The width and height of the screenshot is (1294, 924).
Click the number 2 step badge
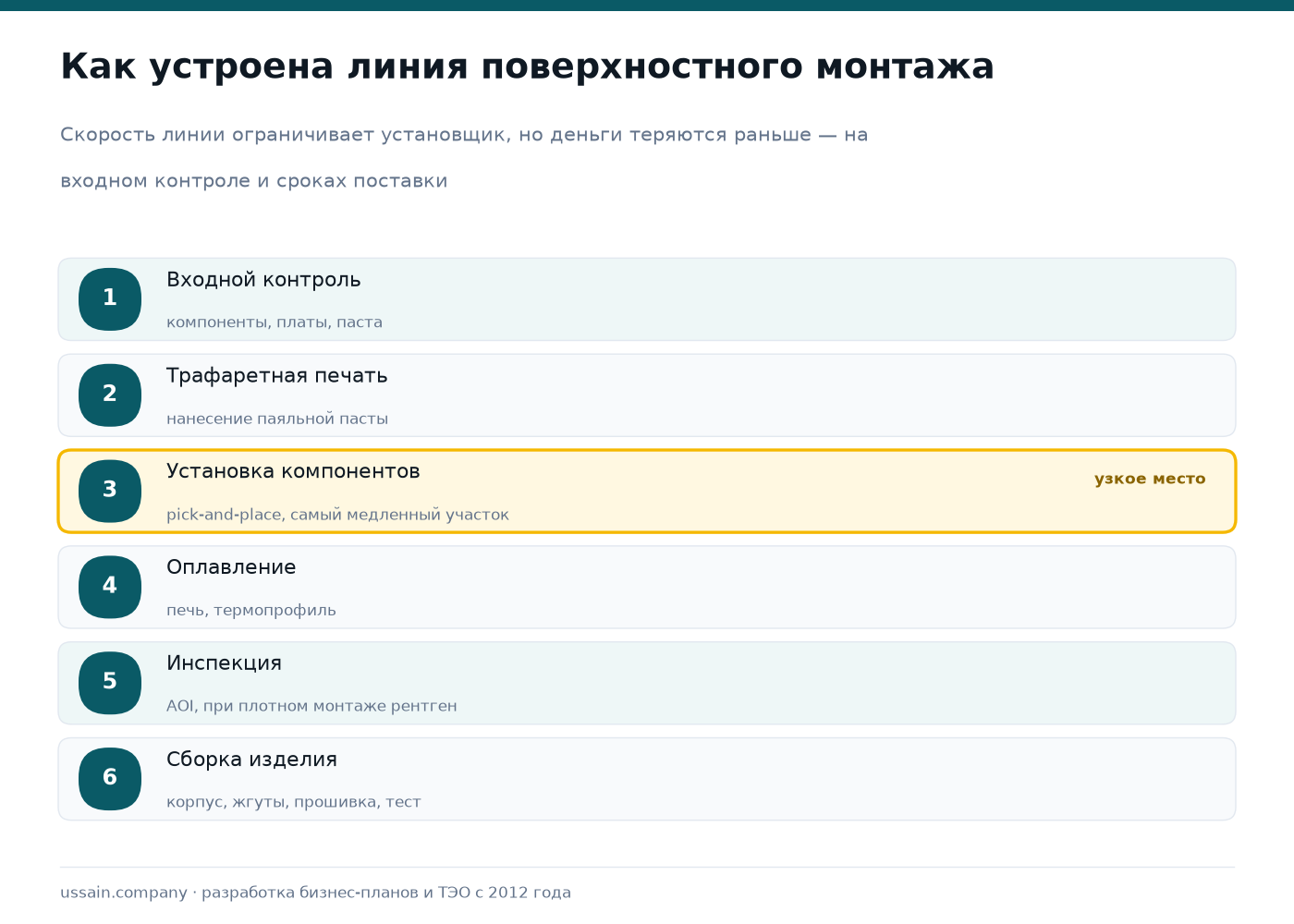[110, 395]
